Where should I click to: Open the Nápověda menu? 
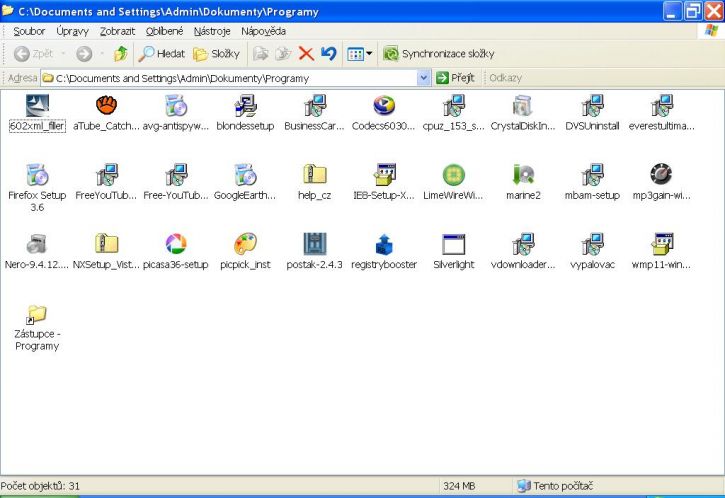click(x=264, y=31)
